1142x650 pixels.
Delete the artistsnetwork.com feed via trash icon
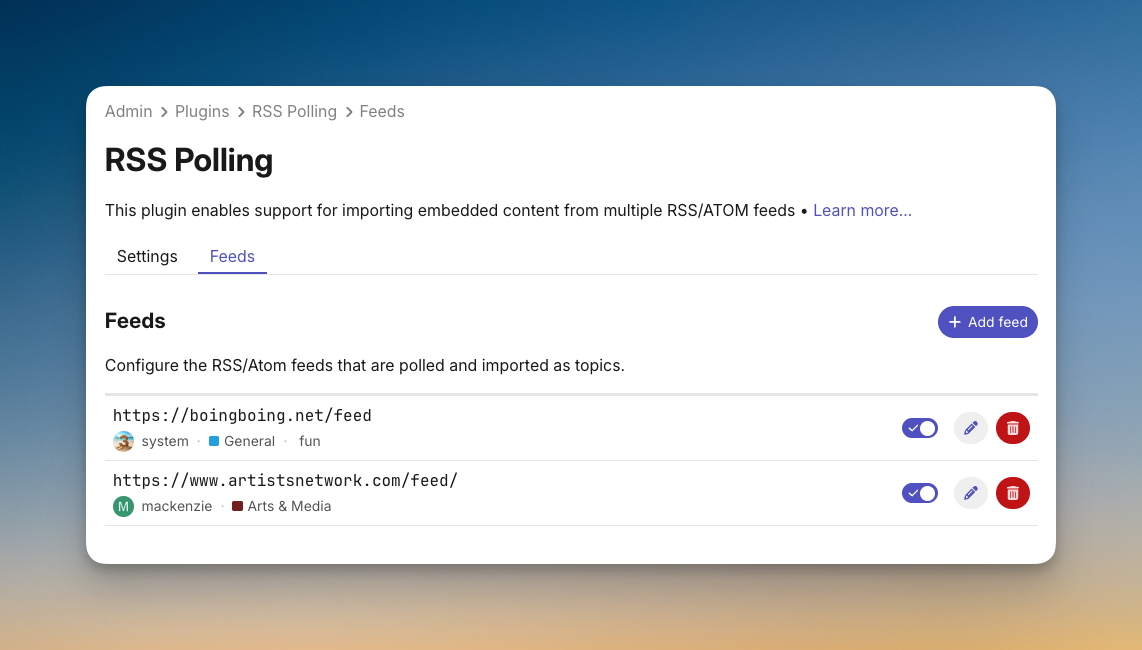[1012, 493]
